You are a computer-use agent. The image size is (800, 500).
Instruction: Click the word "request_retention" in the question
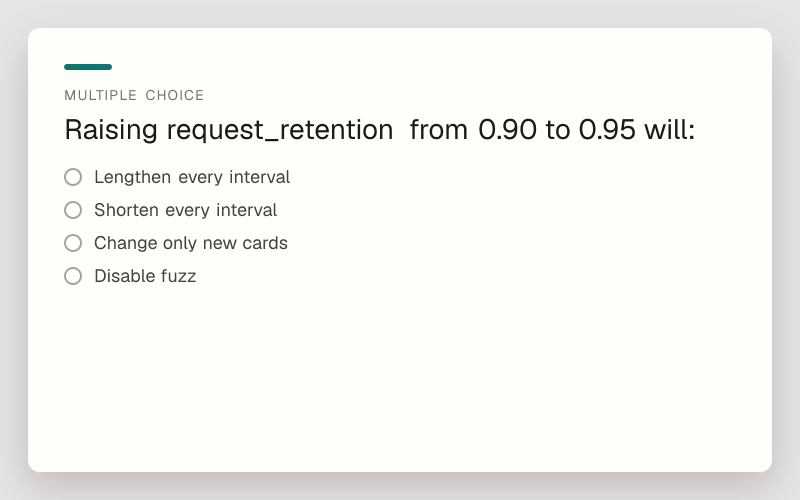click(x=280, y=130)
